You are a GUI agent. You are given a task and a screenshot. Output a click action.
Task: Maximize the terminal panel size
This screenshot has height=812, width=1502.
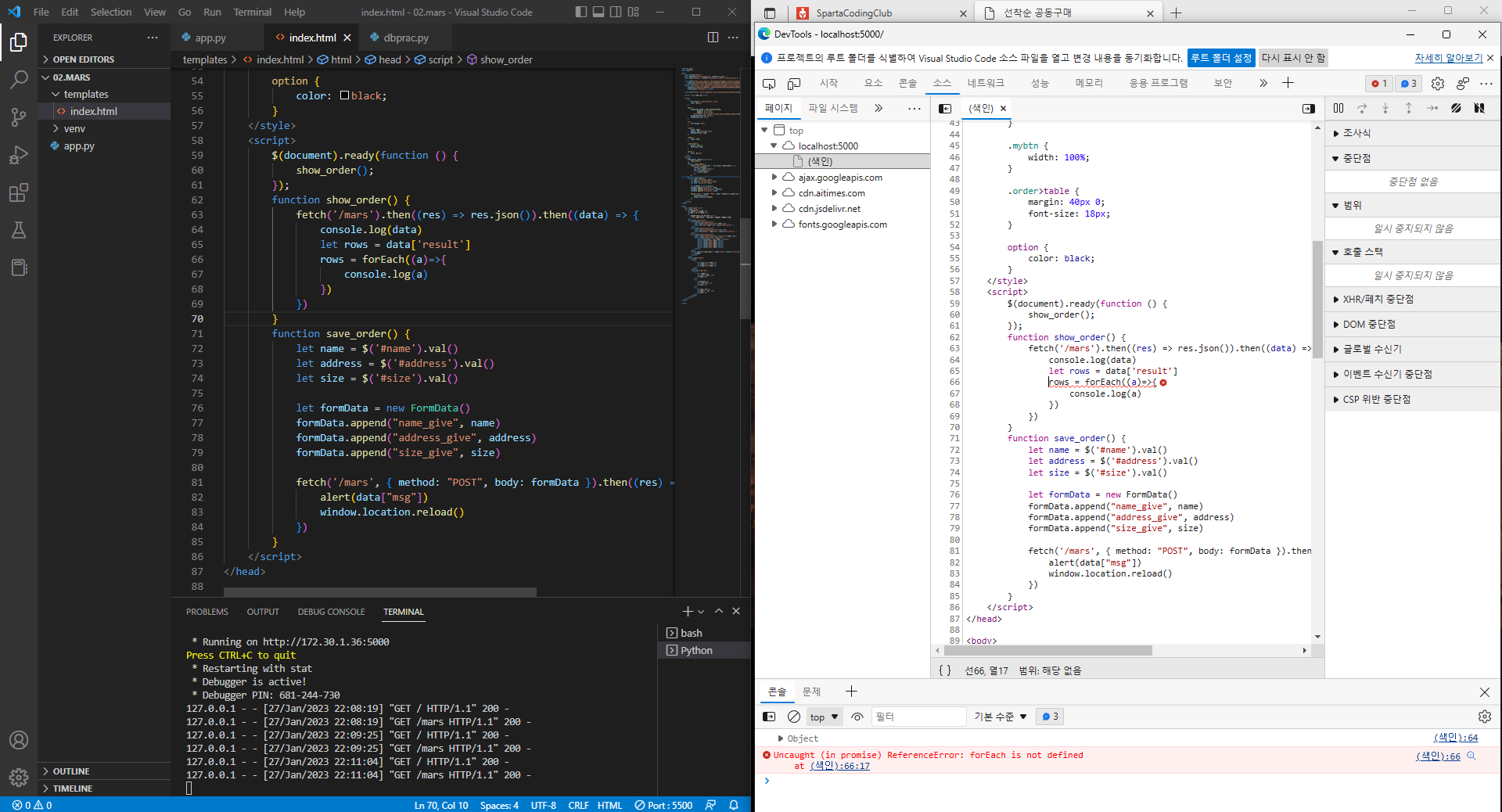[719, 612]
